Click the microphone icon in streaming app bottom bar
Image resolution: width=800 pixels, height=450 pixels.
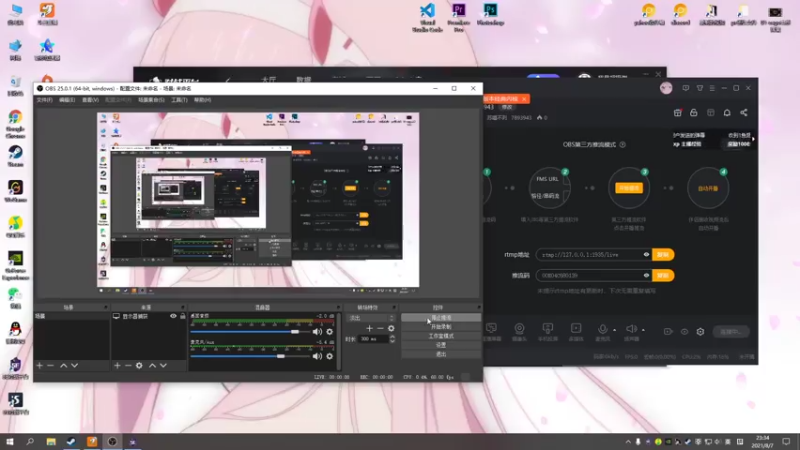click(603, 329)
